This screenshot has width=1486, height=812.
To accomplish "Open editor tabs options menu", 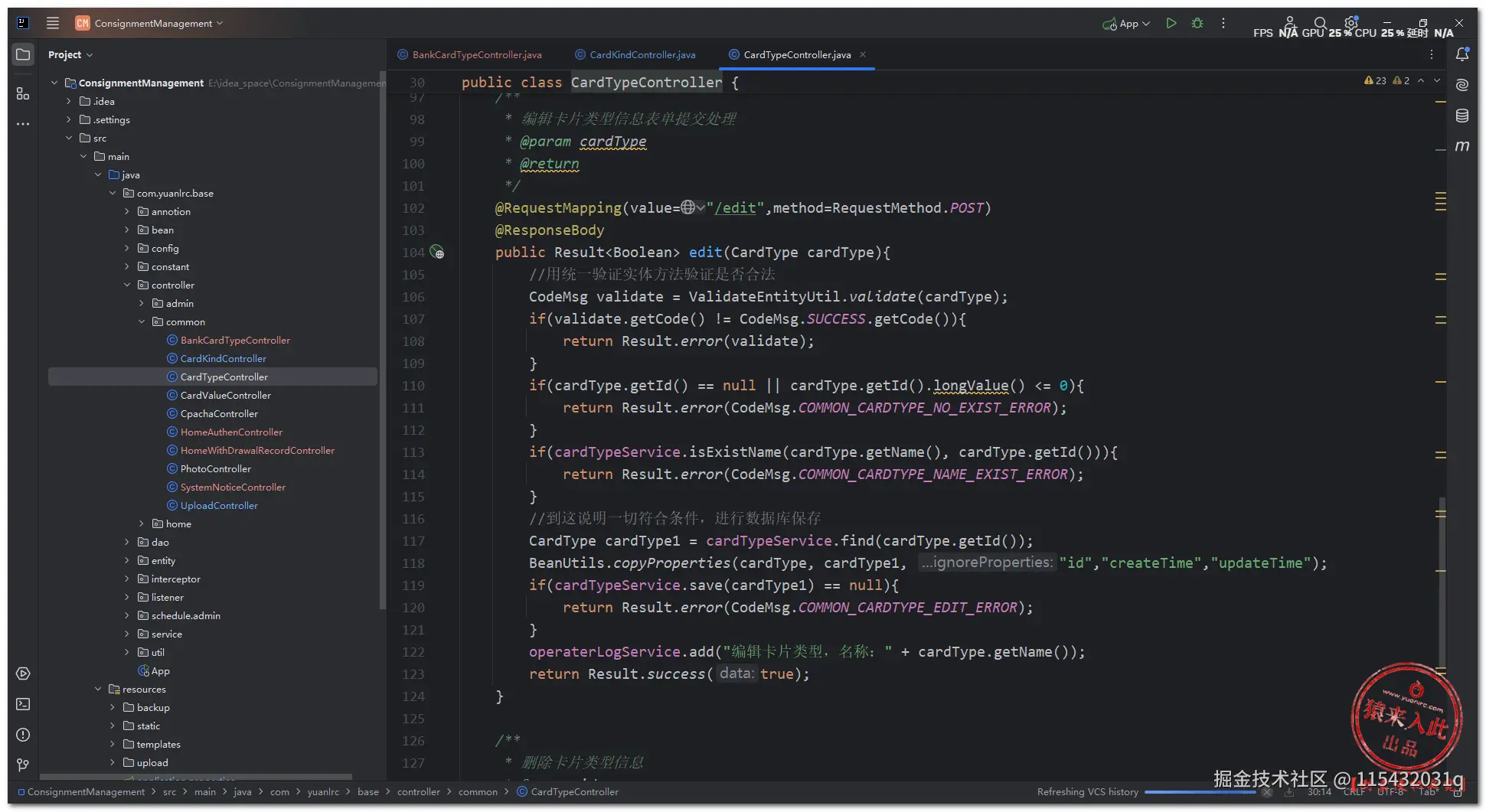I will pos(1432,54).
